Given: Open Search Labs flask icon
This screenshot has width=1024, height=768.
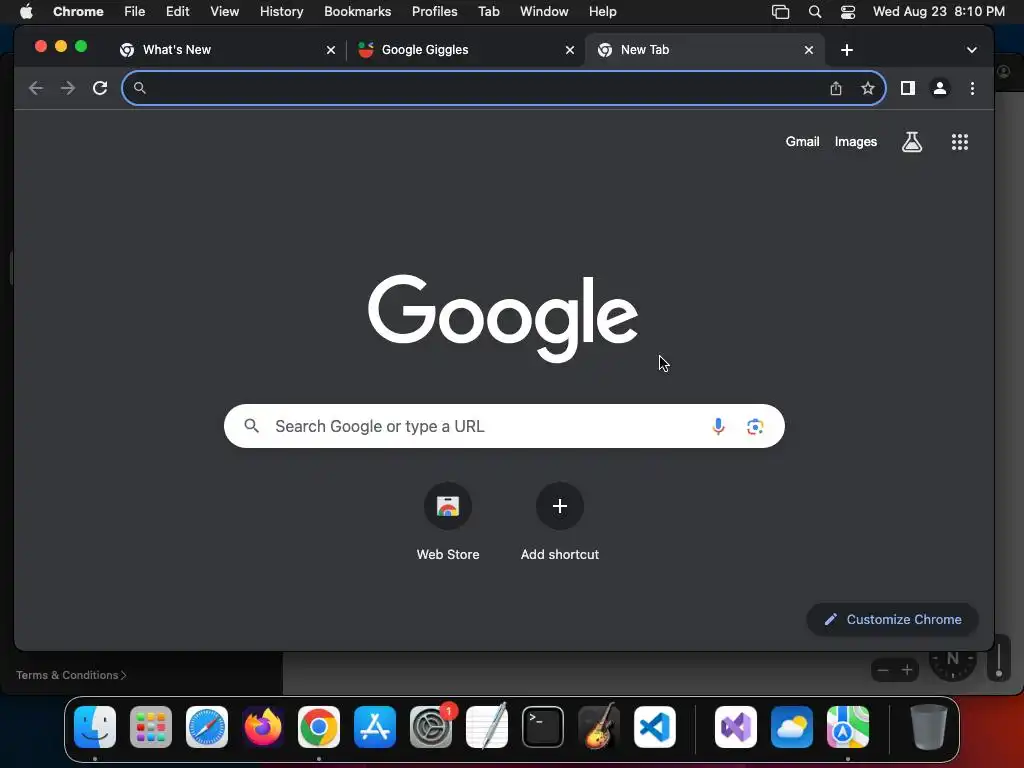Looking at the screenshot, I should 912,142.
